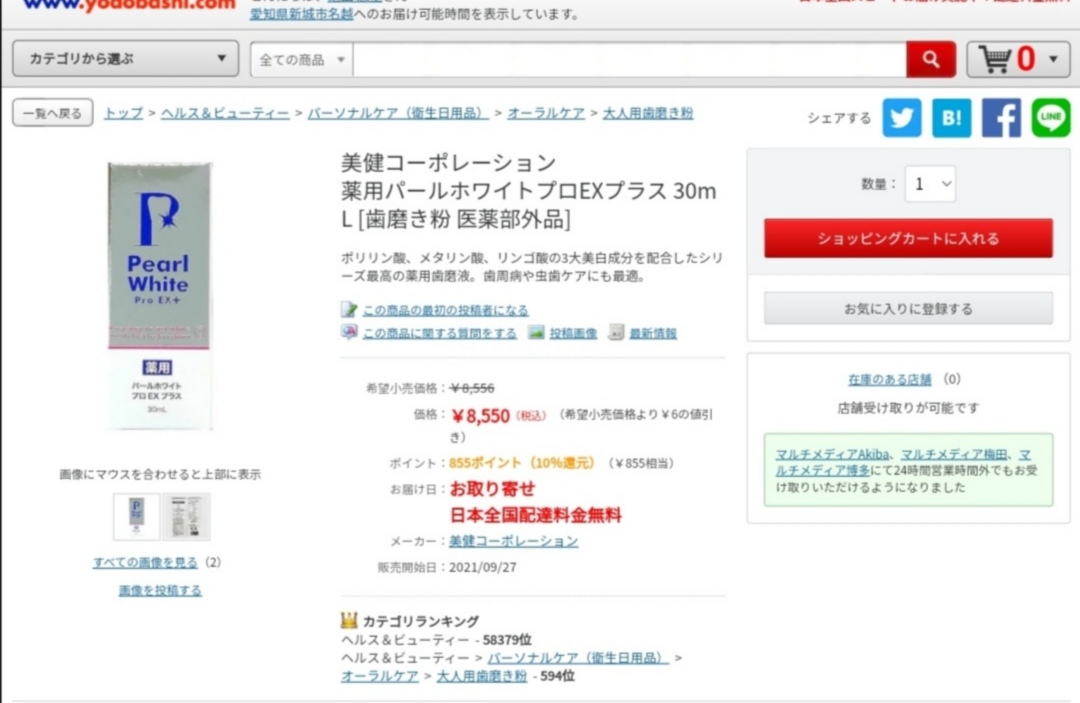Expand the cart dropdown arrow

1053,59
